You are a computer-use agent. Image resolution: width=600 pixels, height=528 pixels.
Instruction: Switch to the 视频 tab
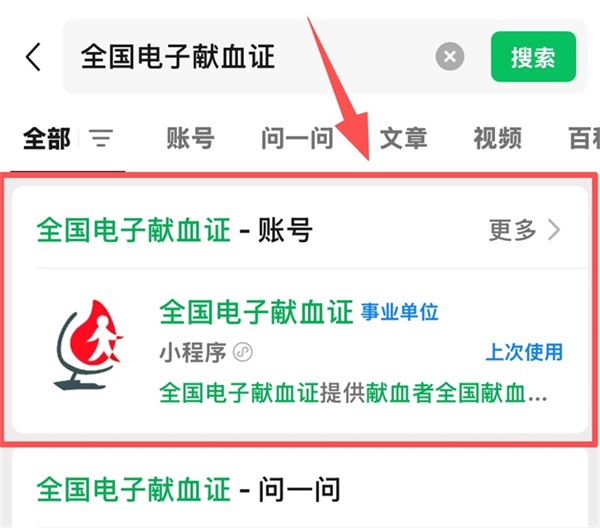(497, 138)
